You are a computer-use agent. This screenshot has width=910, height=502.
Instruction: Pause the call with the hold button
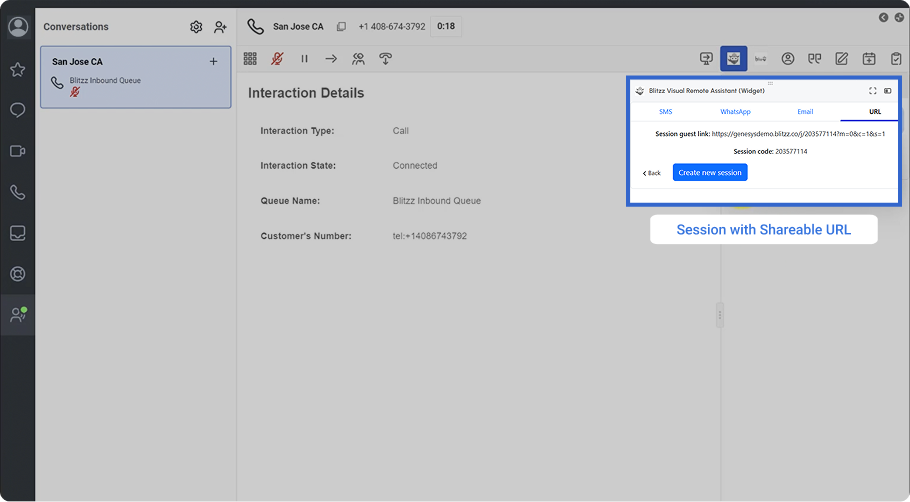[304, 59]
